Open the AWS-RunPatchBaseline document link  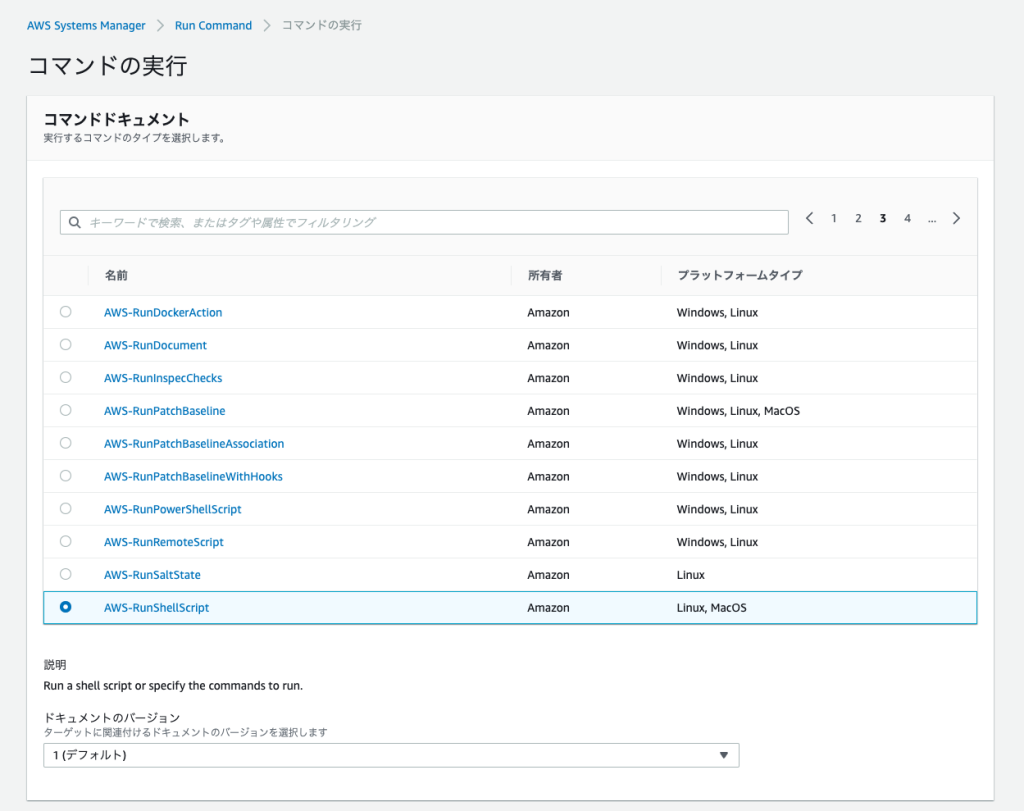(165, 411)
